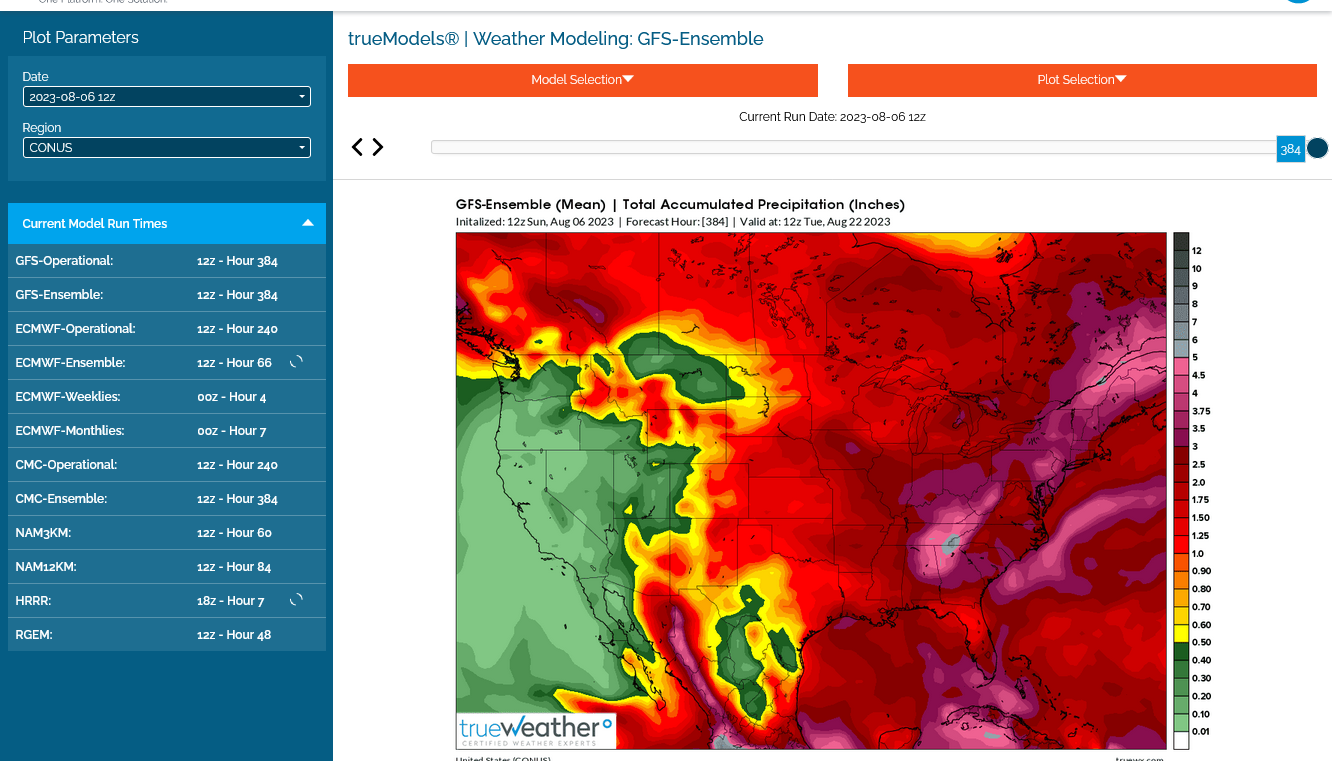This screenshot has height=761, width=1332.
Task: Select the CMC-Operational row
Action: [x=167, y=465]
